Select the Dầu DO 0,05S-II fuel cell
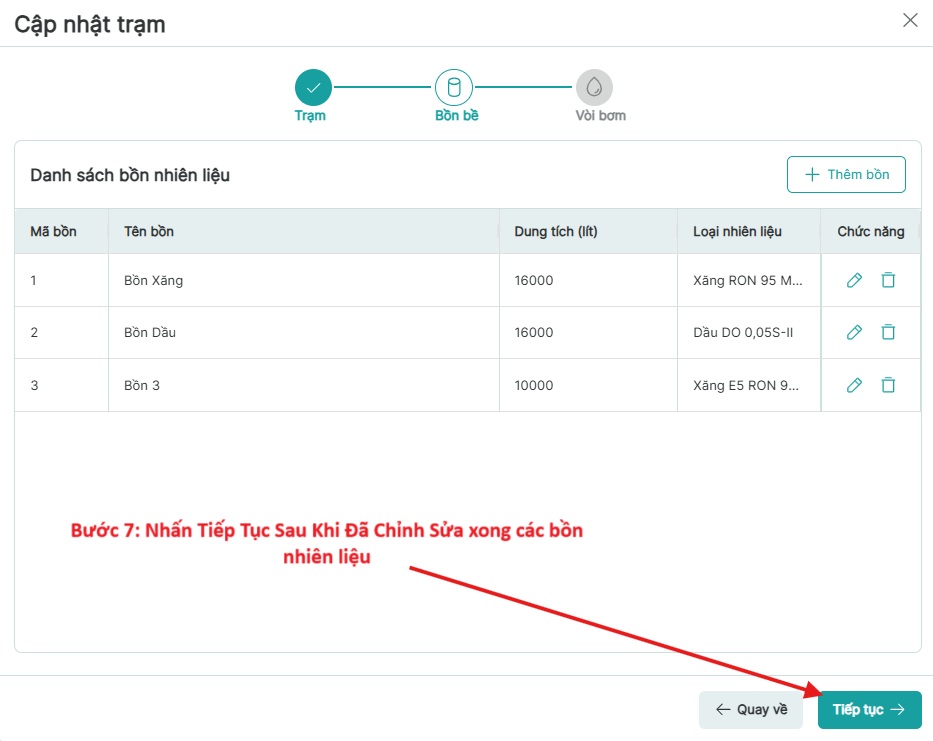 click(x=743, y=332)
